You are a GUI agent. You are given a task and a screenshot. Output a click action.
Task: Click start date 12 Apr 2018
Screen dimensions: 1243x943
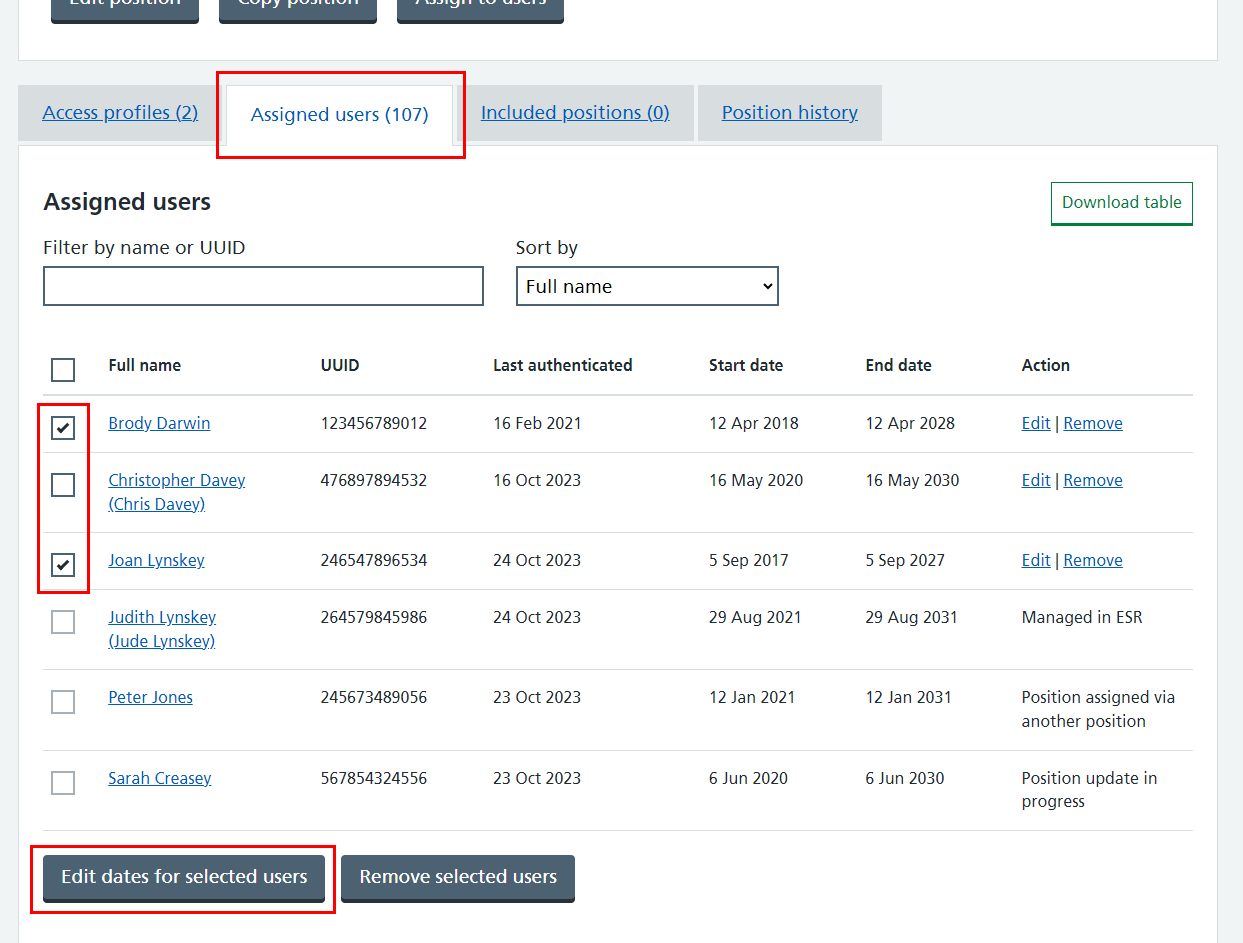[x=754, y=423]
